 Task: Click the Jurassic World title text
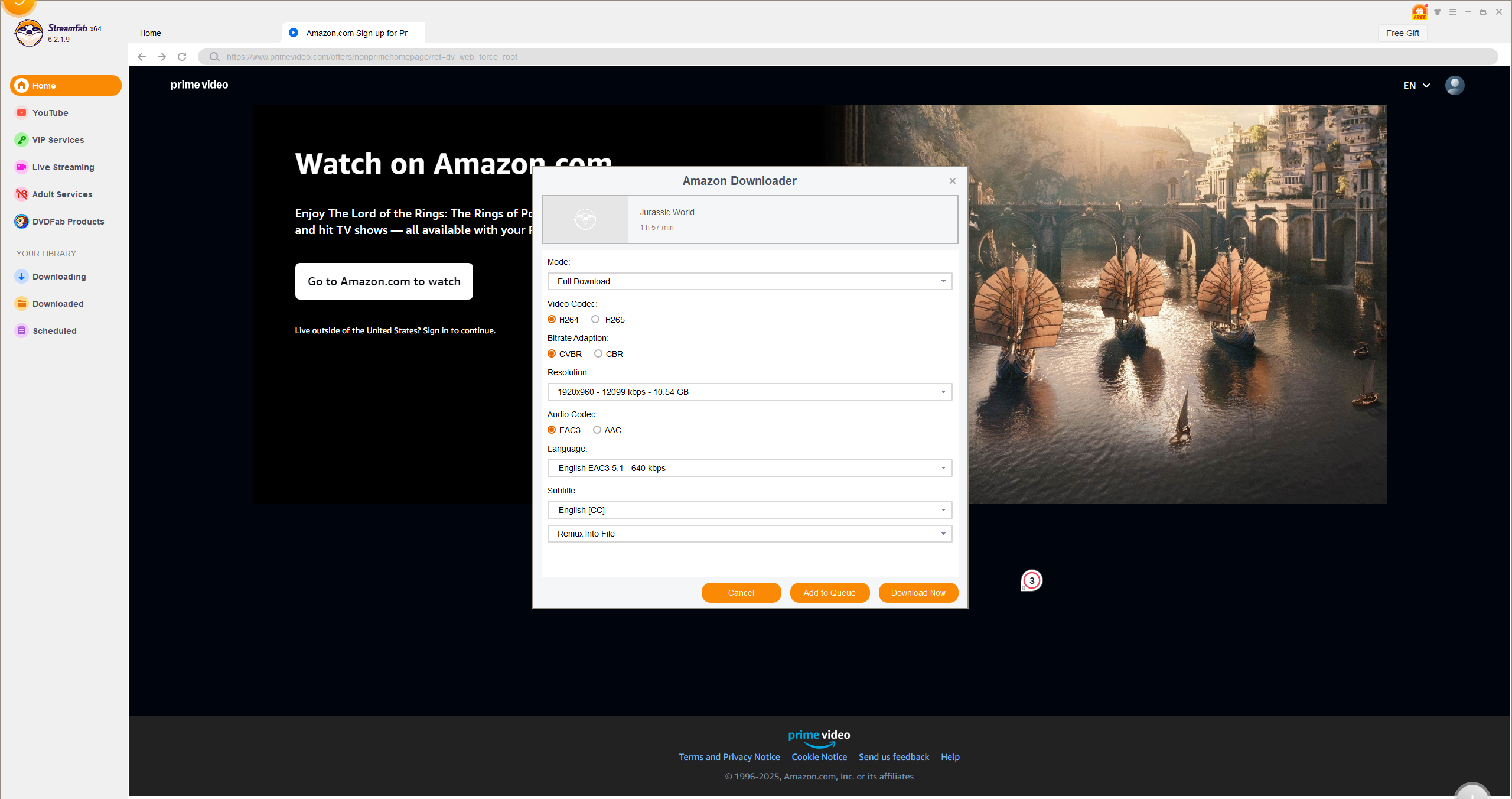click(x=667, y=212)
